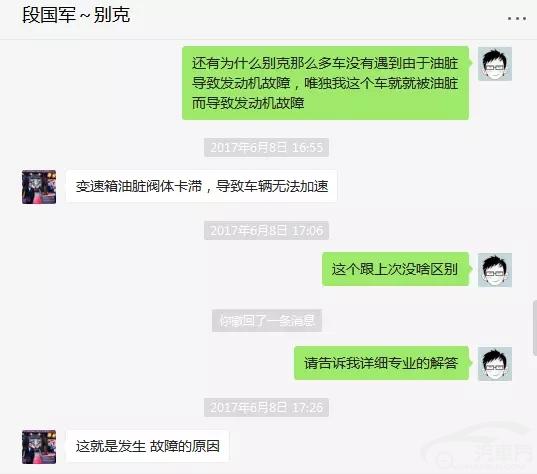Click the chat scrollbar thumb on right edge
Viewport: 537px width, 474px height.
(535, 327)
